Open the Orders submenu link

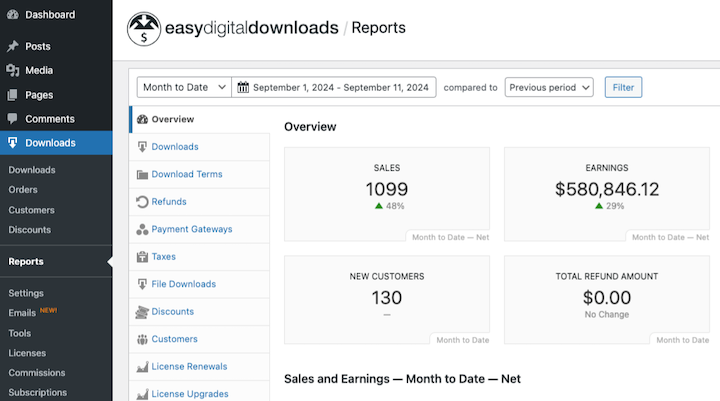pyautogui.click(x=23, y=190)
